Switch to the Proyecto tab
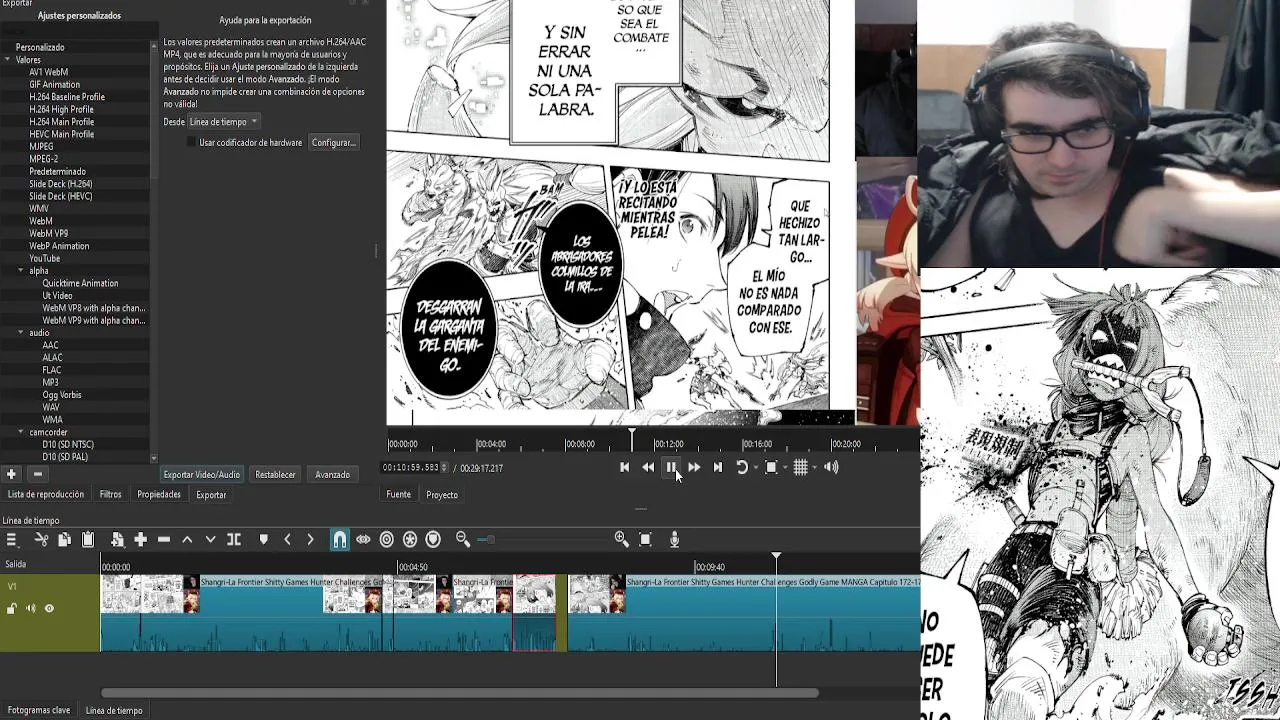The image size is (1280, 720). 442,494
